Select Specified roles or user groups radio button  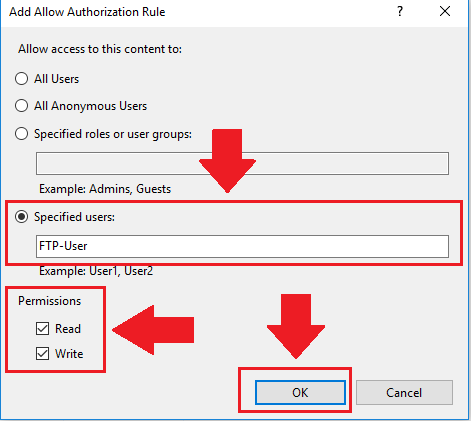(21, 134)
